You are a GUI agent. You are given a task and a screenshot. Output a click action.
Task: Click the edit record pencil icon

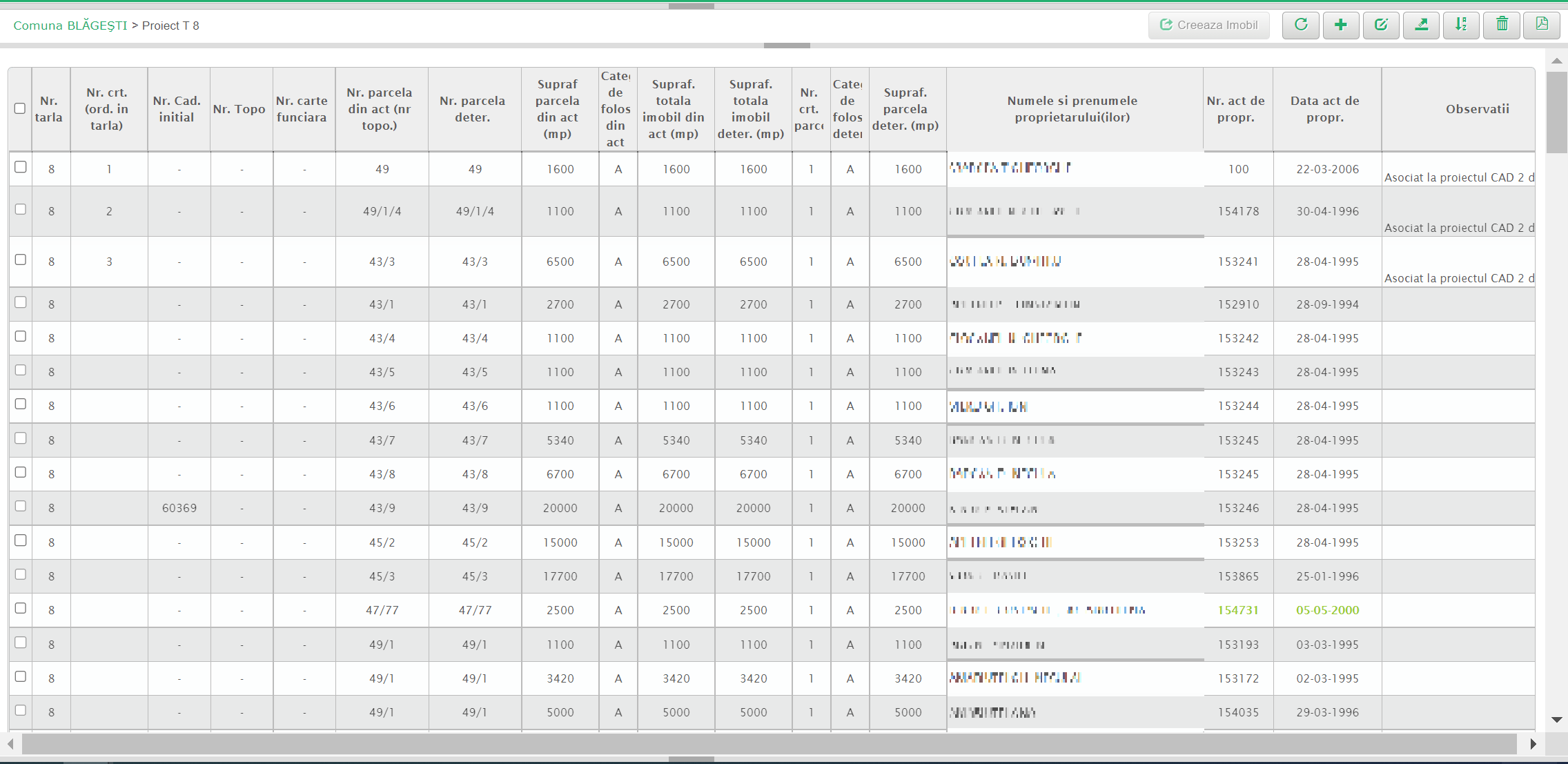tap(1381, 26)
